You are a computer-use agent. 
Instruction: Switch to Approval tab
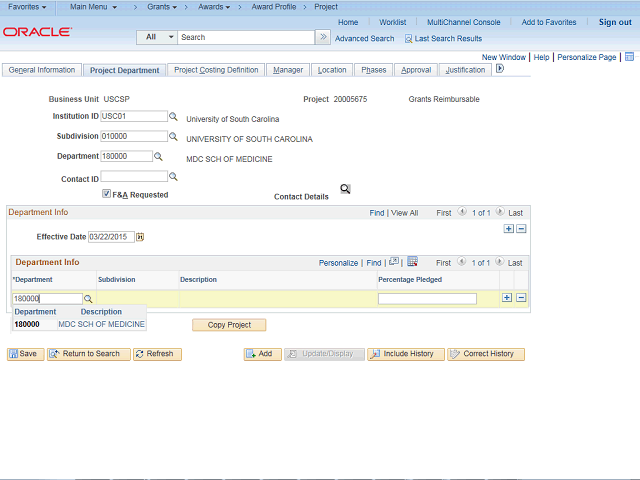tap(416, 70)
